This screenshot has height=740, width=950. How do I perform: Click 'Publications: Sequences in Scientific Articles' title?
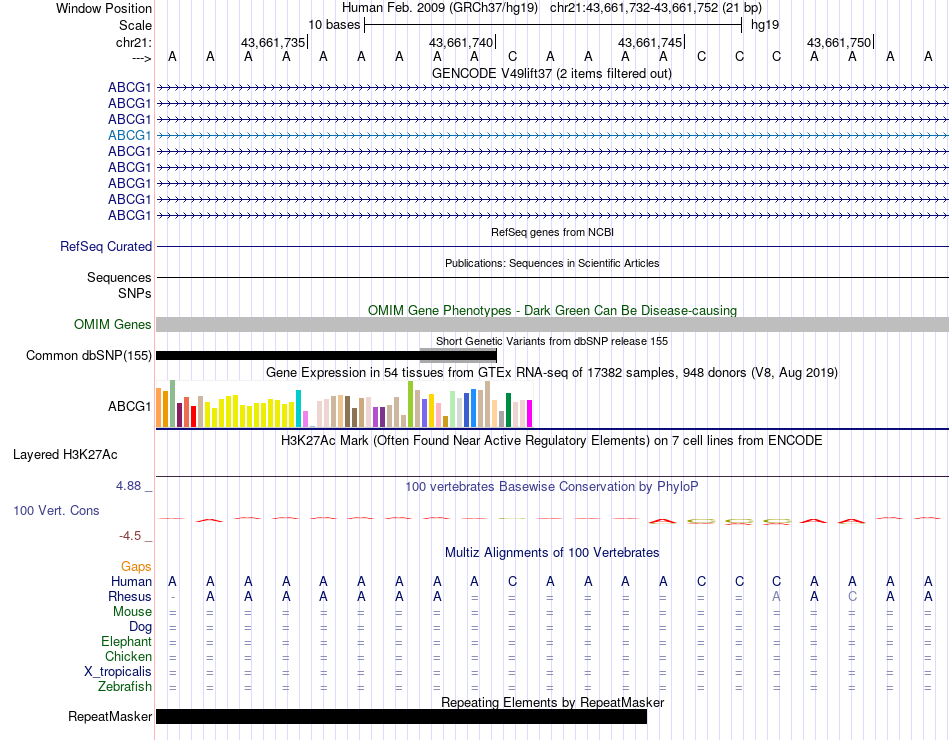click(552, 263)
